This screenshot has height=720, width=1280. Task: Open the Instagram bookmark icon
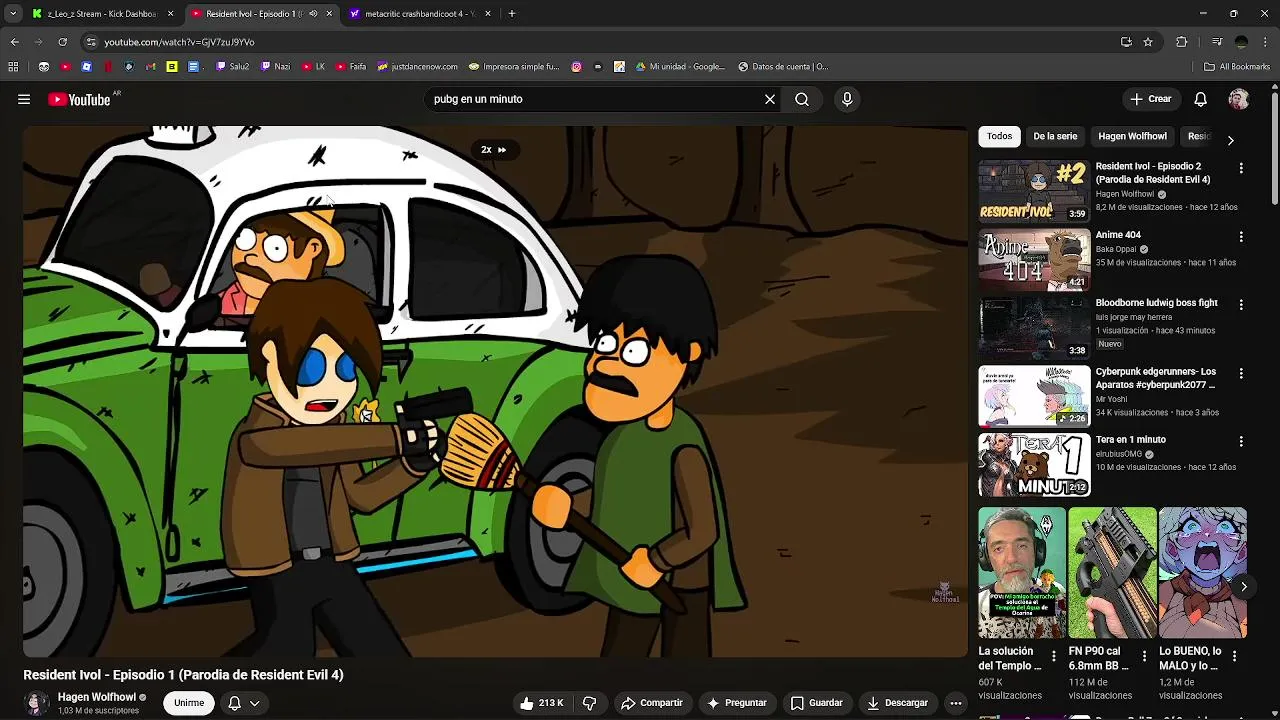[x=577, y=67]
